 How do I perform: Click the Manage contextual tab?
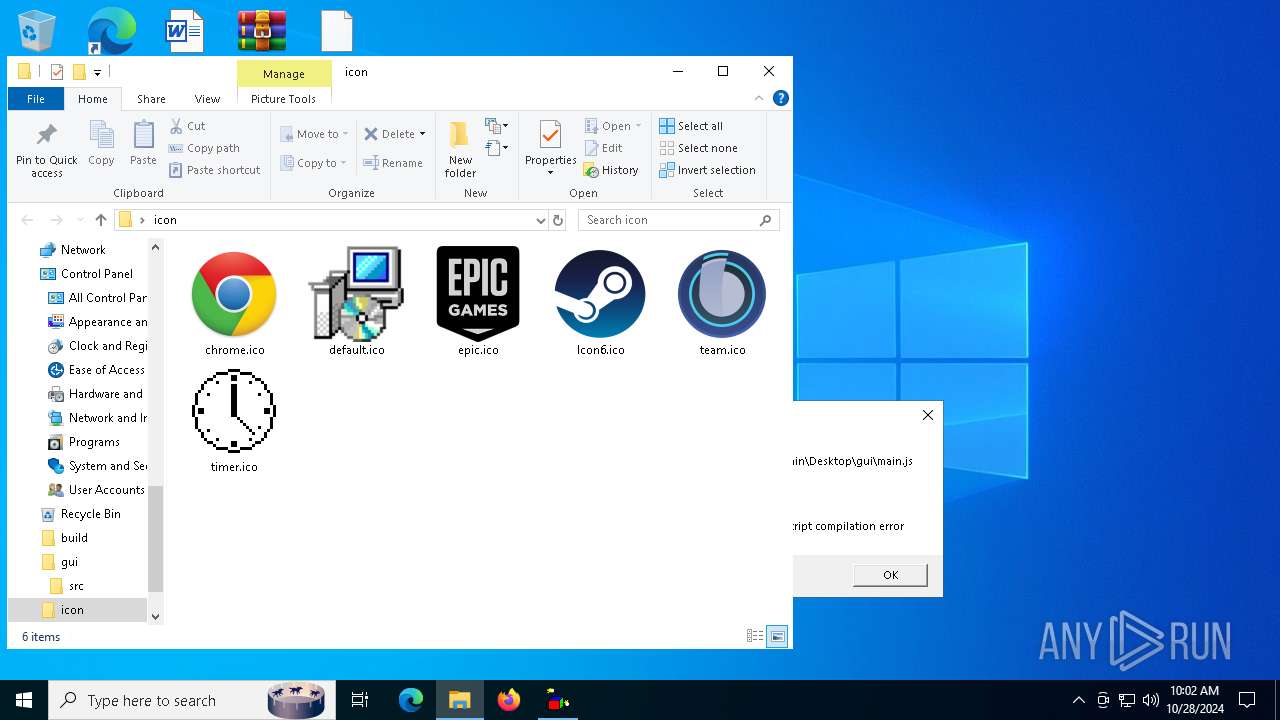tap(284, 74)
